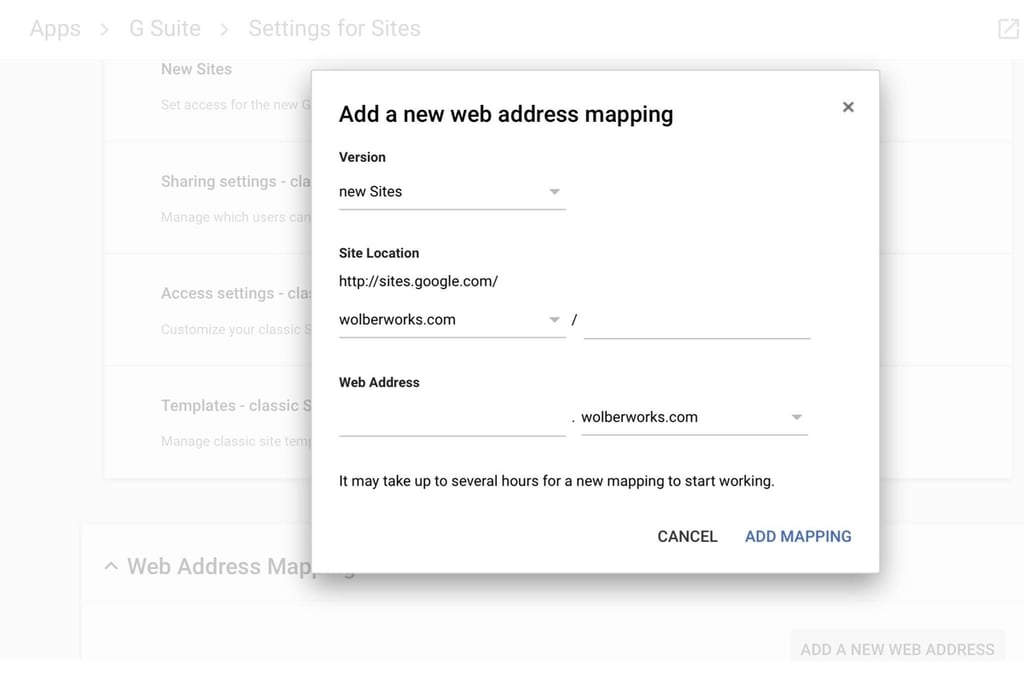The height and width of the screenshot is (674, 1024).
Task: Click the open-in-new-window icon at top right
Action: [1008, 29]
